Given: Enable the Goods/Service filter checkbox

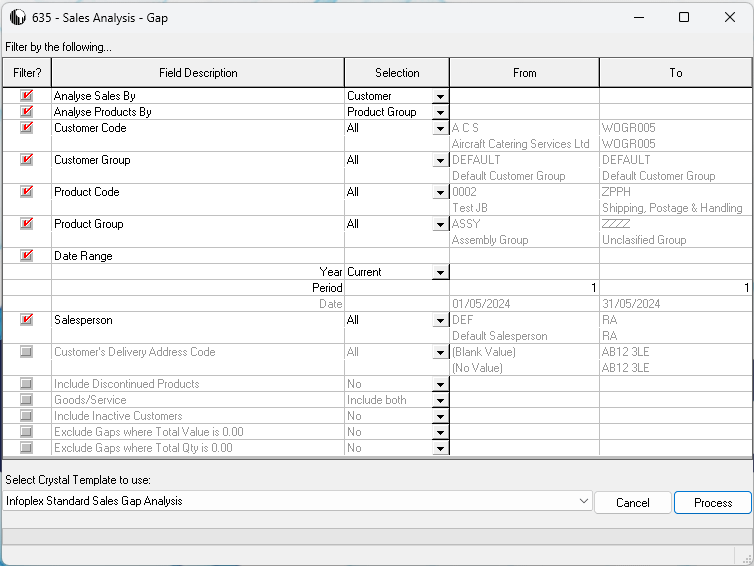Looking at the screenshot, I should coord(27,400).
